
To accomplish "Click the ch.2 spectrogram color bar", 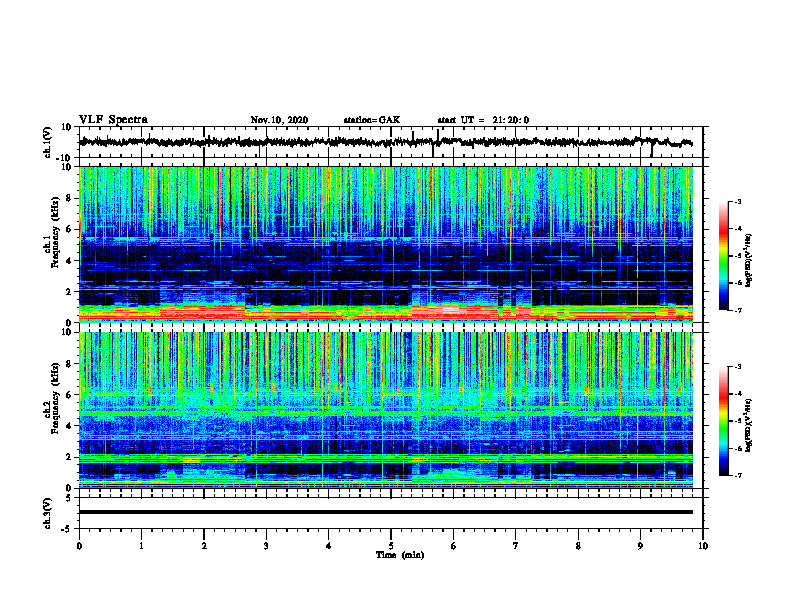I will 724,421.
